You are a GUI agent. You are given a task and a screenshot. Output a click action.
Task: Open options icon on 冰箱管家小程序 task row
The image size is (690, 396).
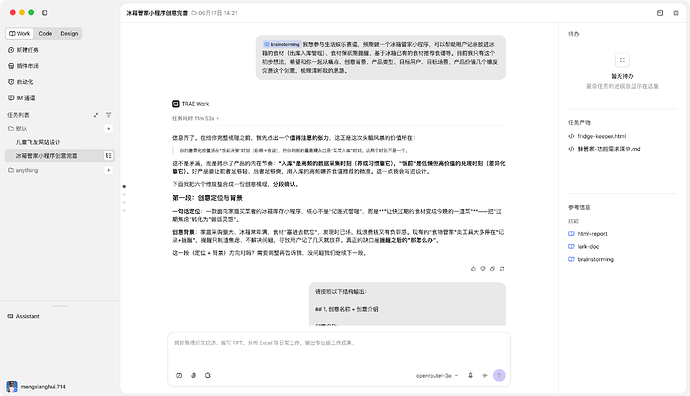[108, 156]
